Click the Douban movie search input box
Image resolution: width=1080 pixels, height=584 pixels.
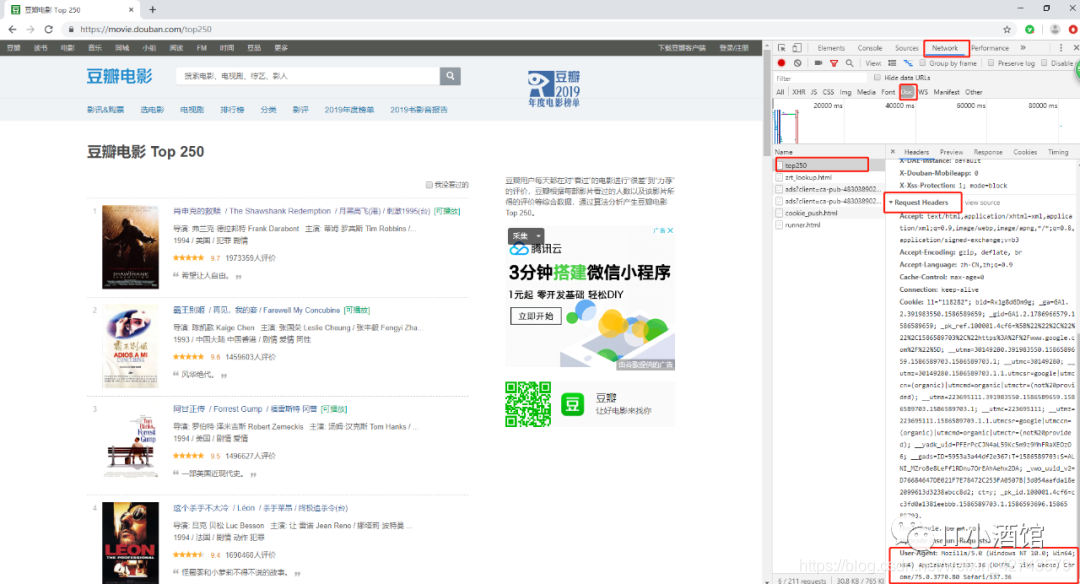[308, 76]
